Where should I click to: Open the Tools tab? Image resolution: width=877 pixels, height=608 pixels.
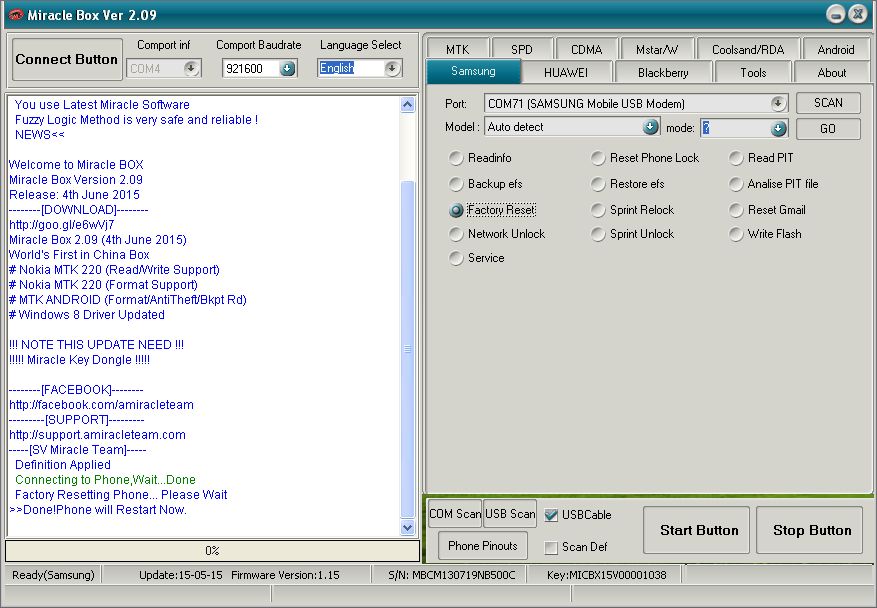pos(753,73)
